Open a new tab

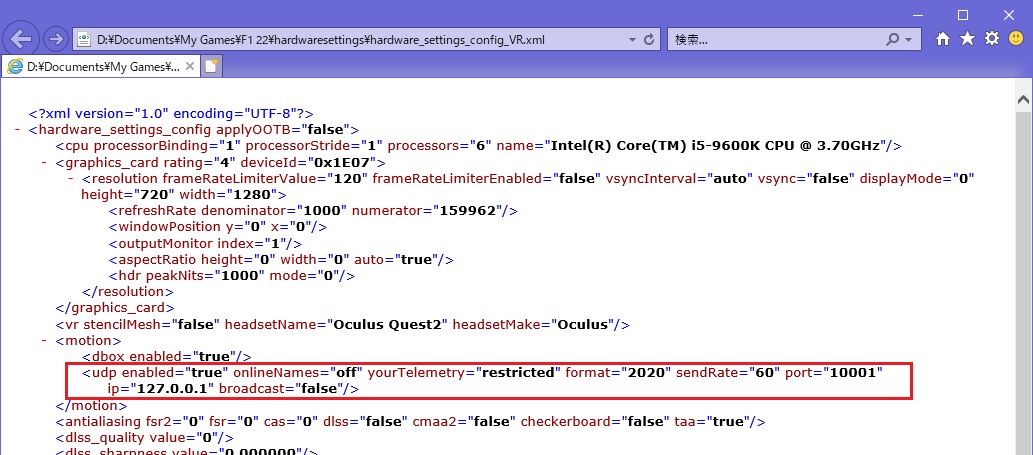pyautogui.click(x=212, y=66)
